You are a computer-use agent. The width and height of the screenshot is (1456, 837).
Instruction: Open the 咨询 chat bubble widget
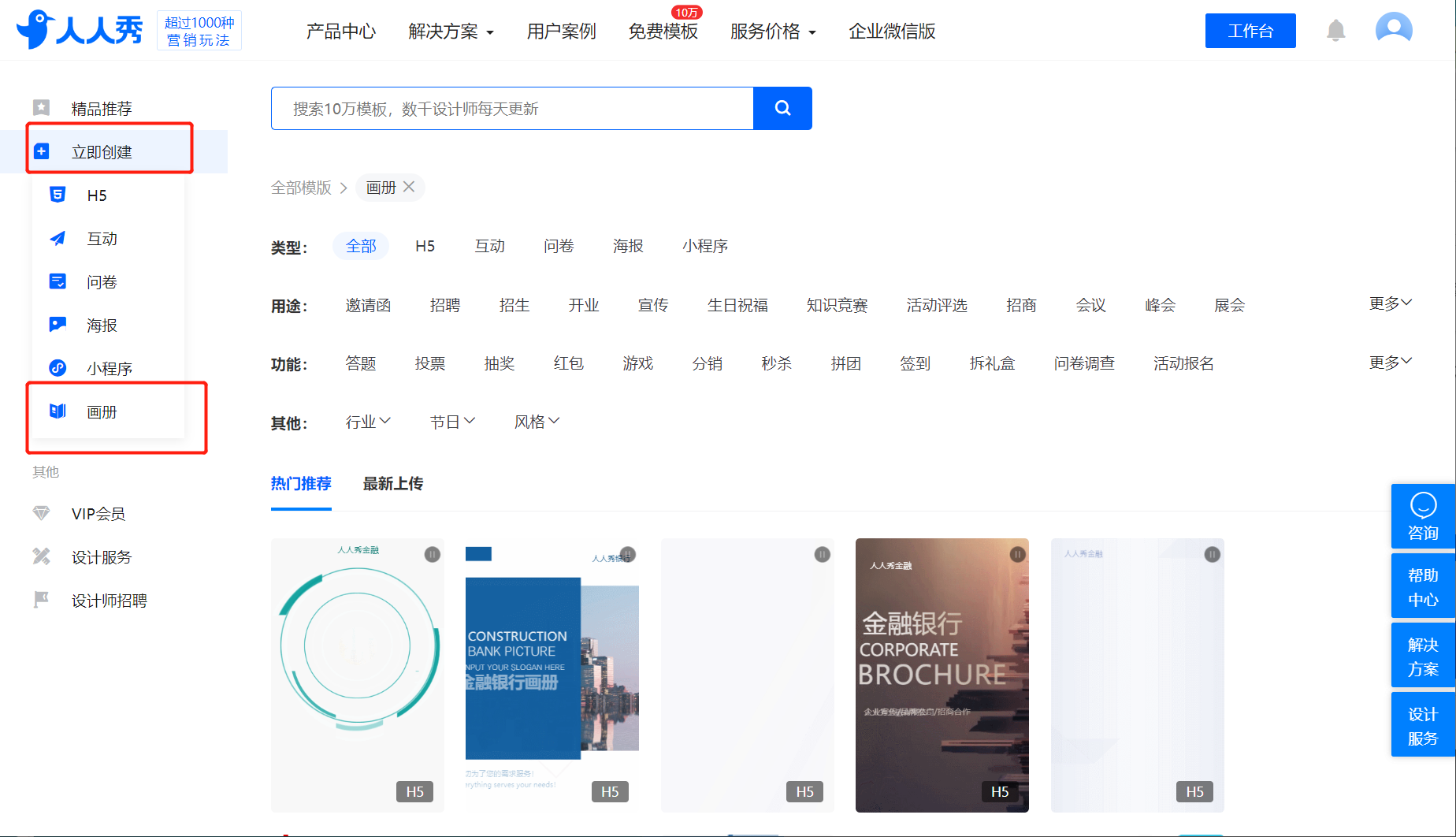[x=1423, y=516]
